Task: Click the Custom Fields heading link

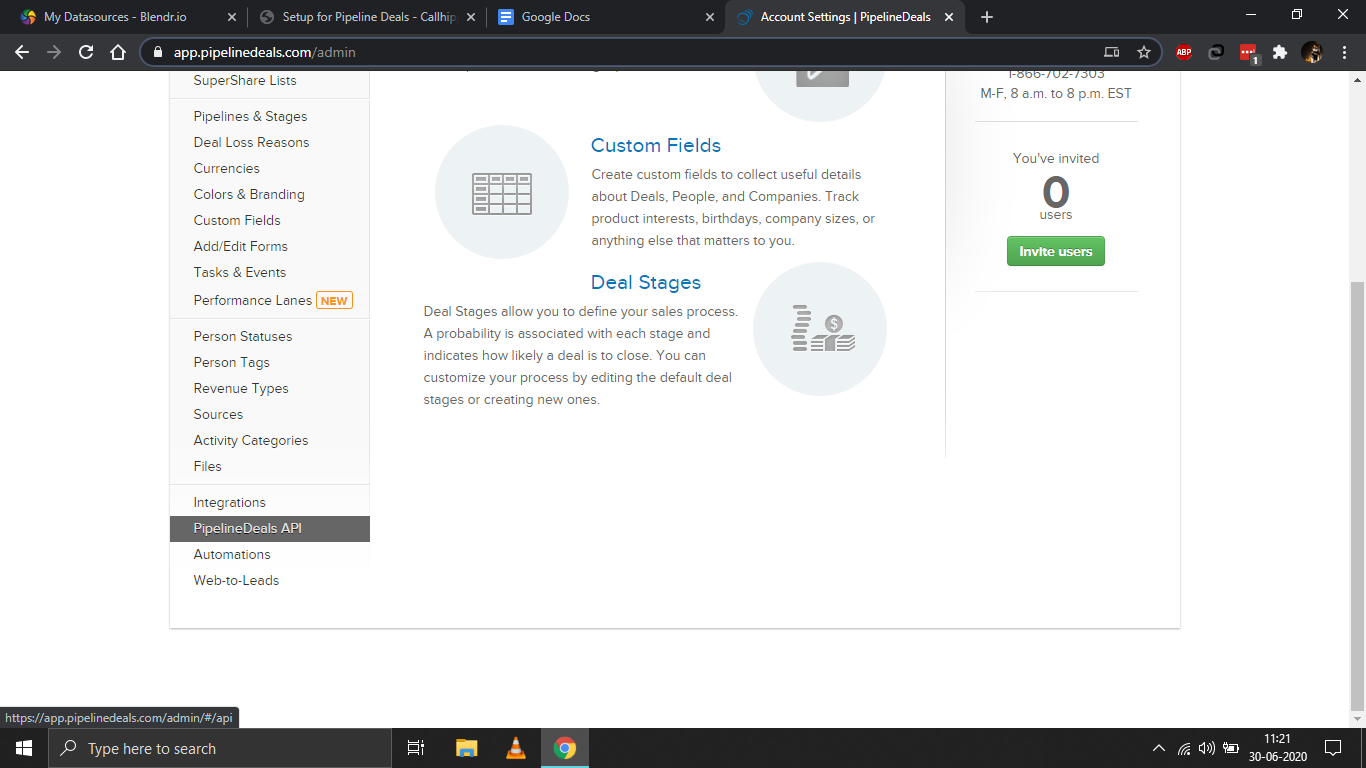Action: 656,145
